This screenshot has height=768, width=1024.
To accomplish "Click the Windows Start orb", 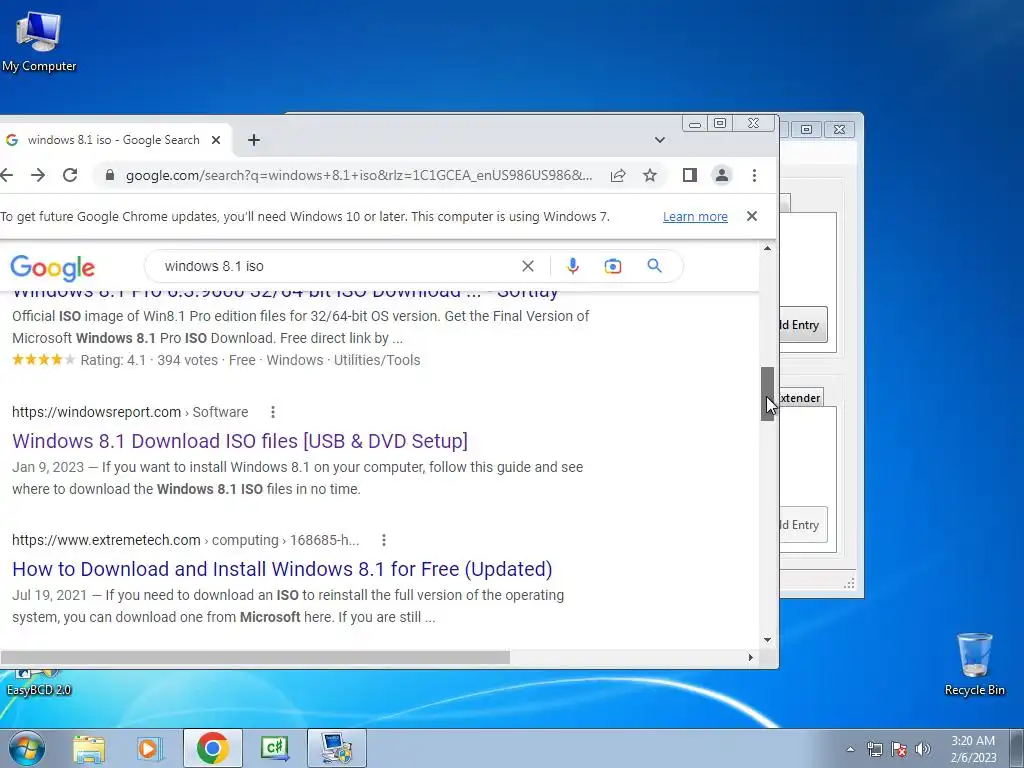I will 27,748.
